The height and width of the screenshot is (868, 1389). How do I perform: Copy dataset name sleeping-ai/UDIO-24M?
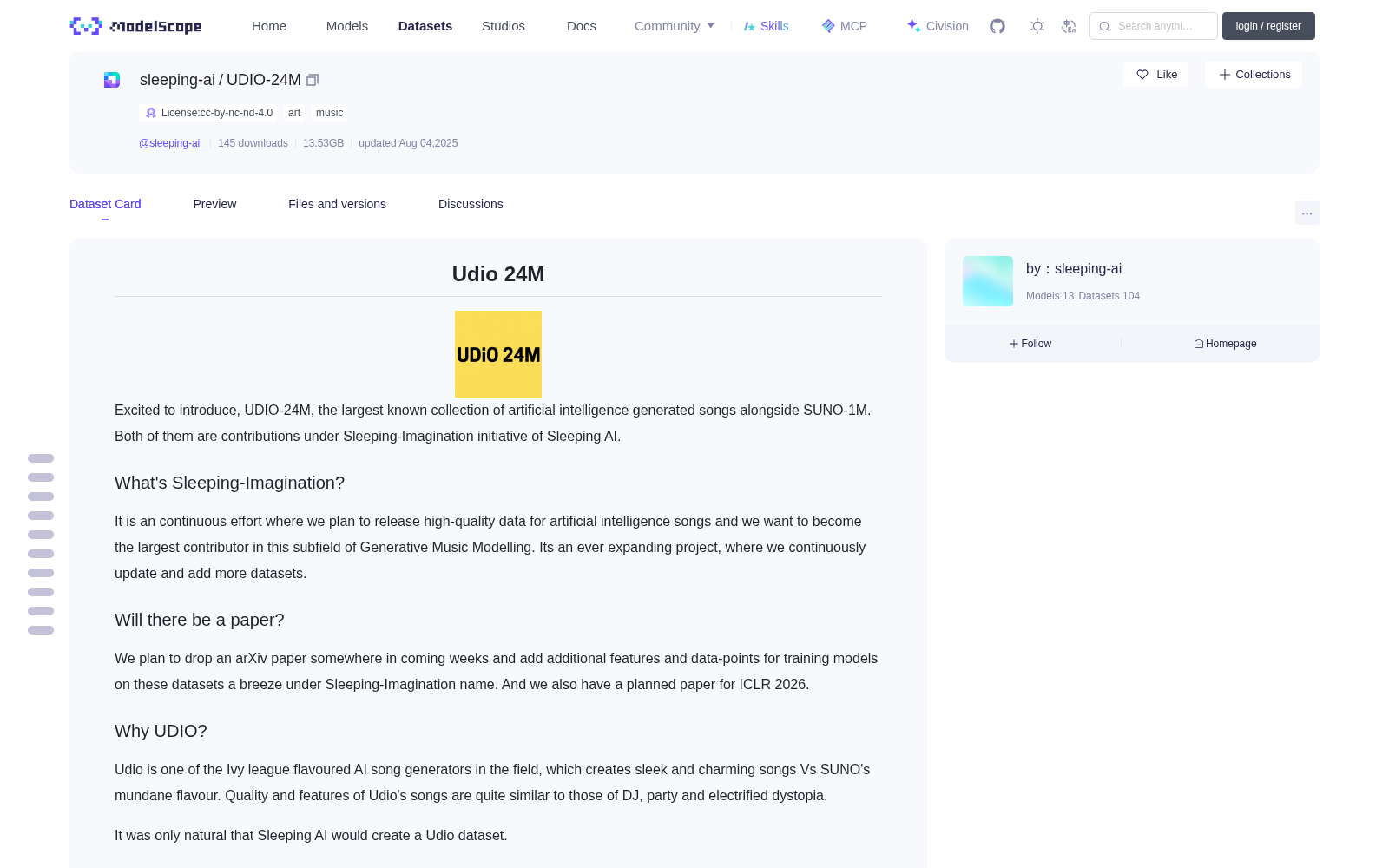[313, 80]
